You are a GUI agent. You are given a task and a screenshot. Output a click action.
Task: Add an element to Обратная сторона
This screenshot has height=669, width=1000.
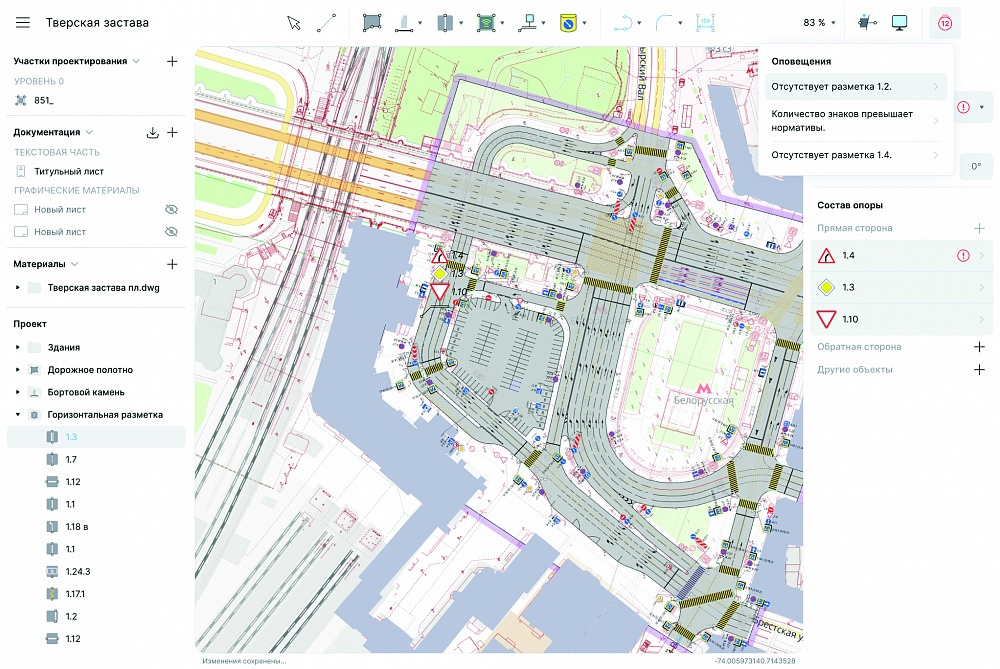(980, 347)
